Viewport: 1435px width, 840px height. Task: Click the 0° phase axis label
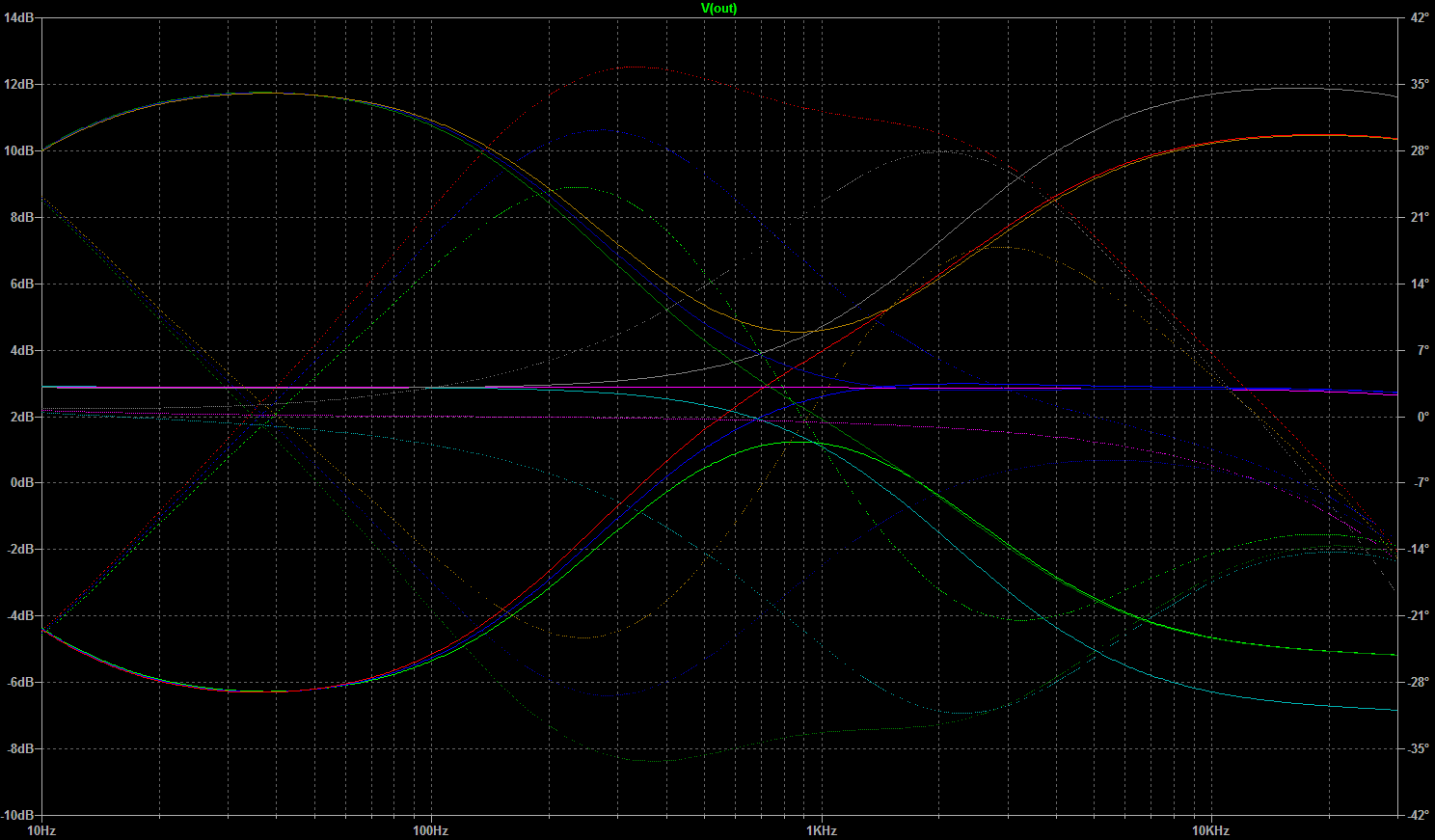[1421, 417]
